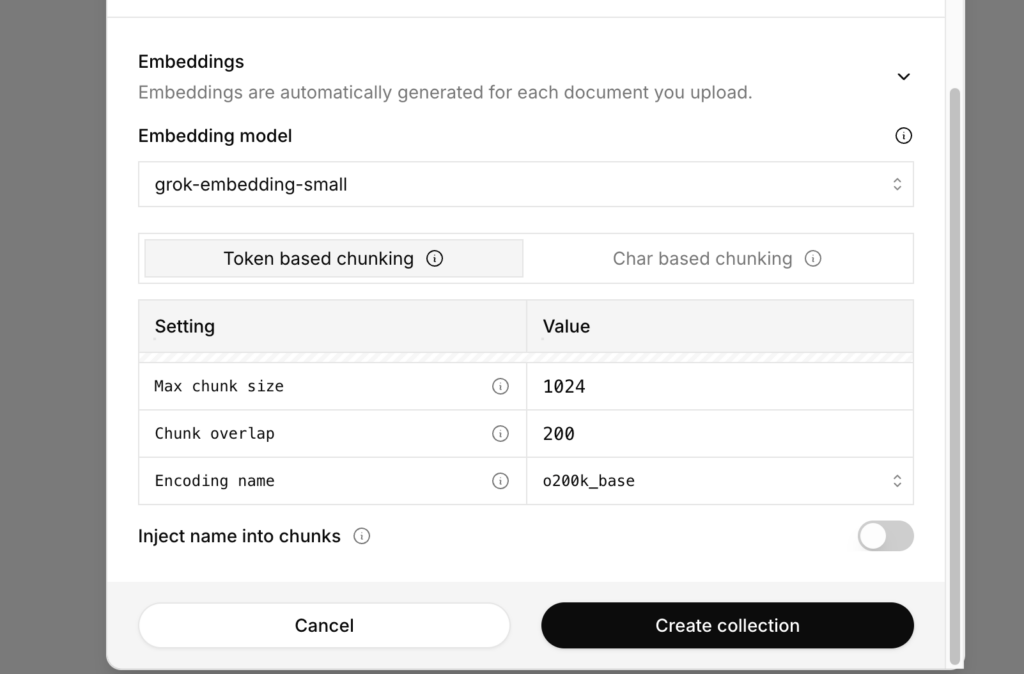Click the dialog's vertical scrollbar
Viewport: 1024px width, 674px height.
click(x=954, y=370)
